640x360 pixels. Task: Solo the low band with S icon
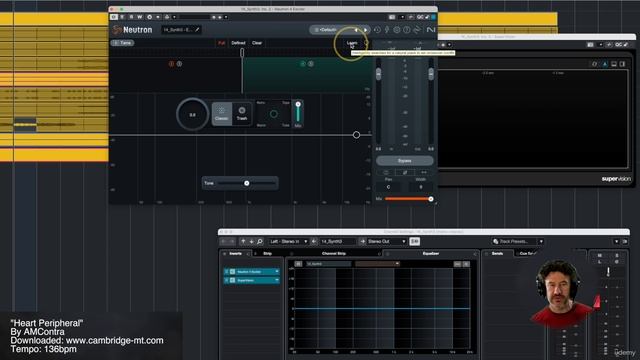tap(179, 64)
